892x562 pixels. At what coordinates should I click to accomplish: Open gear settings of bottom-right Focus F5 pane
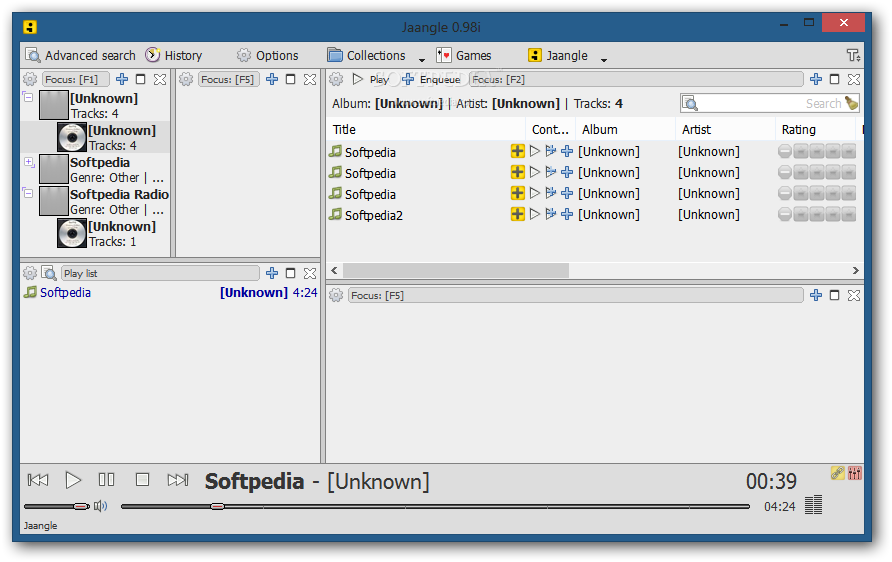tap(336, 295)
